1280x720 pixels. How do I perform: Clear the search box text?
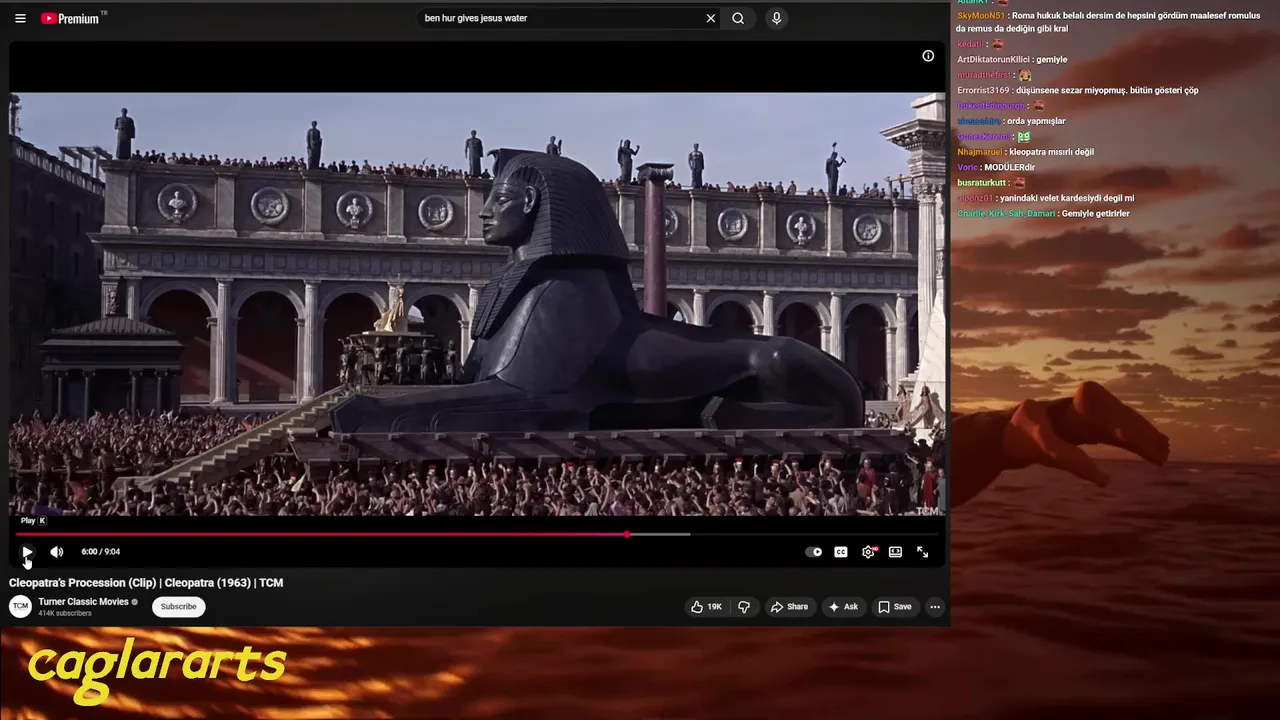click(x=711, y=18)
